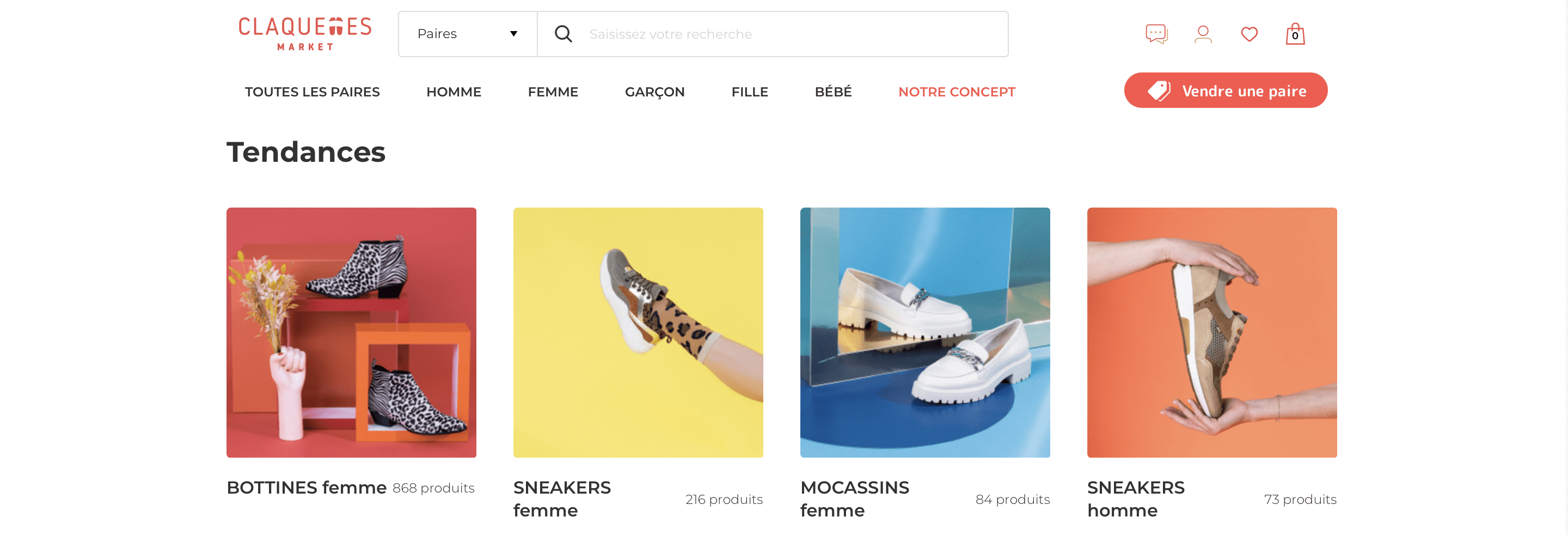Expand the Paires category dropdown
The image size is (1568, 535).
point(468,34)
